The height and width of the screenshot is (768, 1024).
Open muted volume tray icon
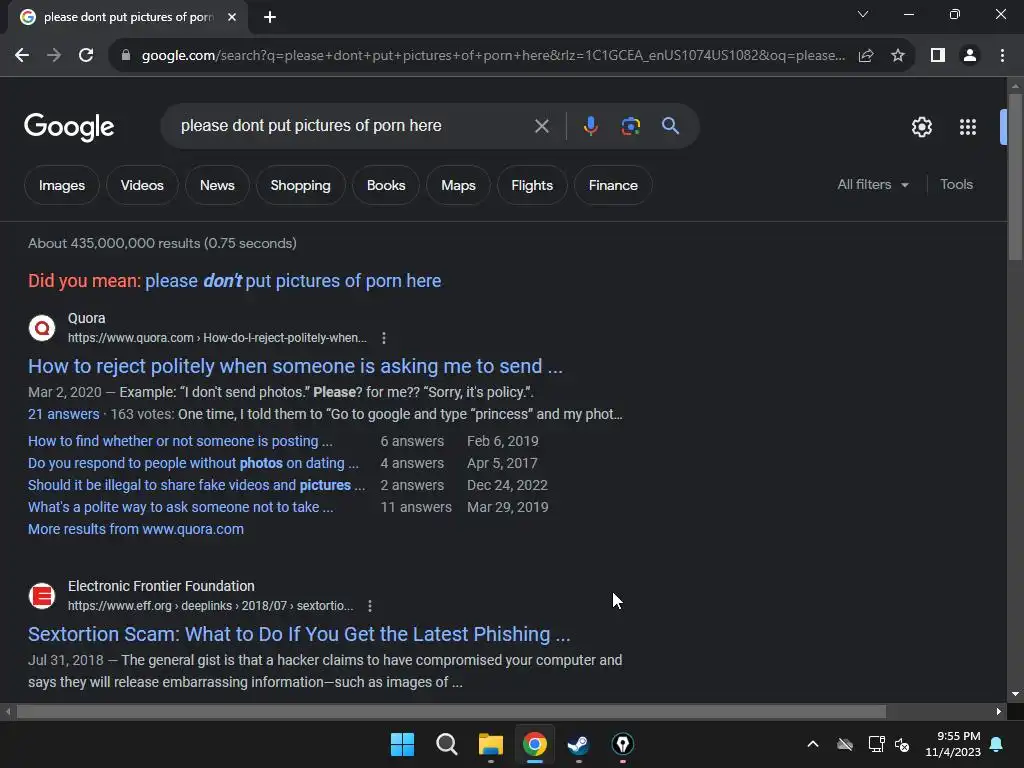(x=902, y=744)
